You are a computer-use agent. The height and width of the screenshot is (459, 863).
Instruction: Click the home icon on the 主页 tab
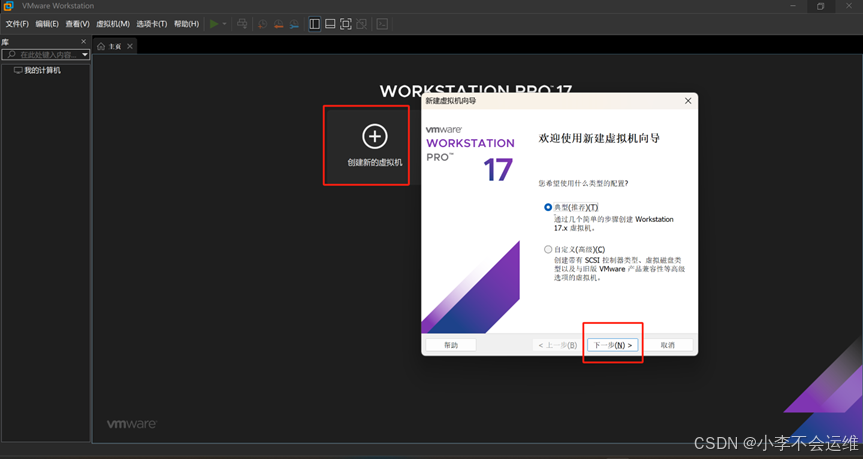[x=101, y=46]
